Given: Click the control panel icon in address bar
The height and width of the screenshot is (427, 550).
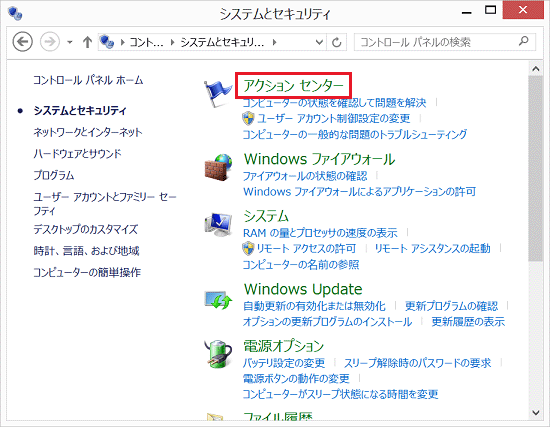Looking at the screenshot, I should [107, 42].
